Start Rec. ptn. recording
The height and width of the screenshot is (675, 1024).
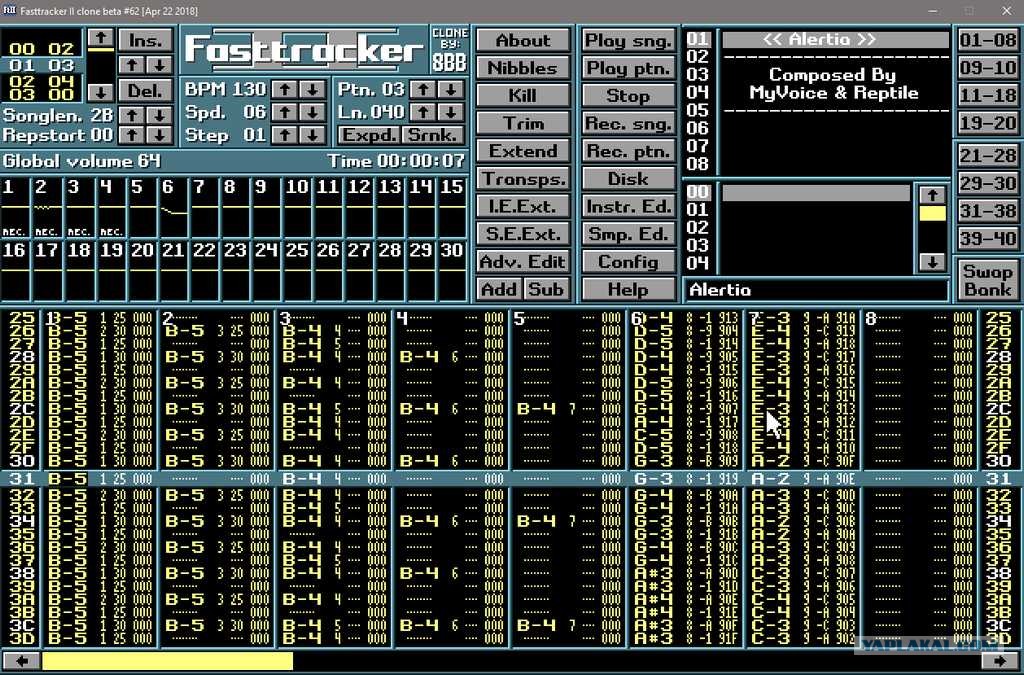point(628,151)
